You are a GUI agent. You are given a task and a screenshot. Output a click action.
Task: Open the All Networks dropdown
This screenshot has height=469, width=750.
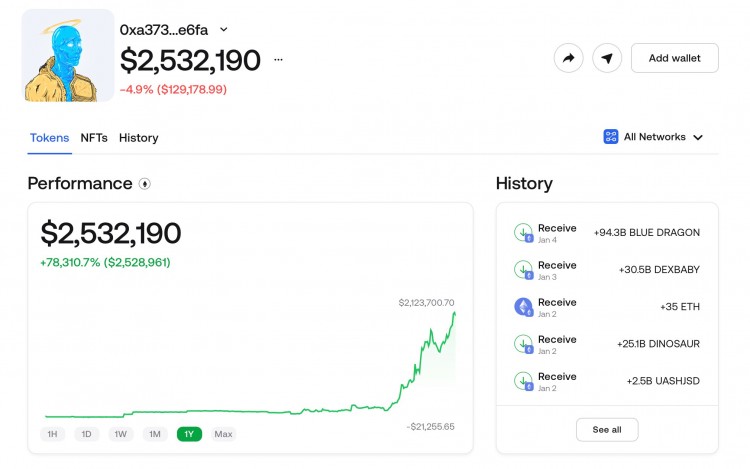click(654, 137)
